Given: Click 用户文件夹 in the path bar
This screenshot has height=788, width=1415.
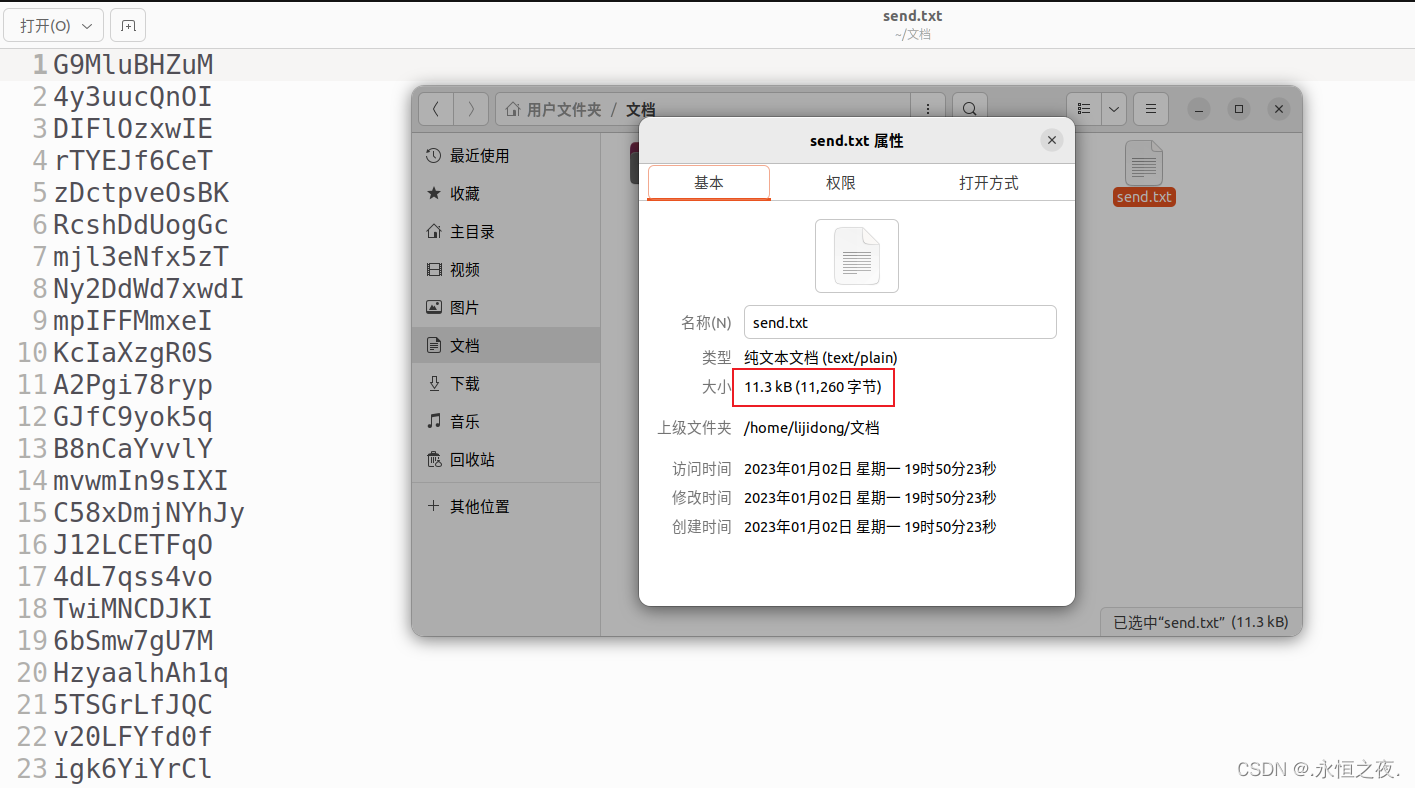Looking at the screenshot, I should click(555, 110).
